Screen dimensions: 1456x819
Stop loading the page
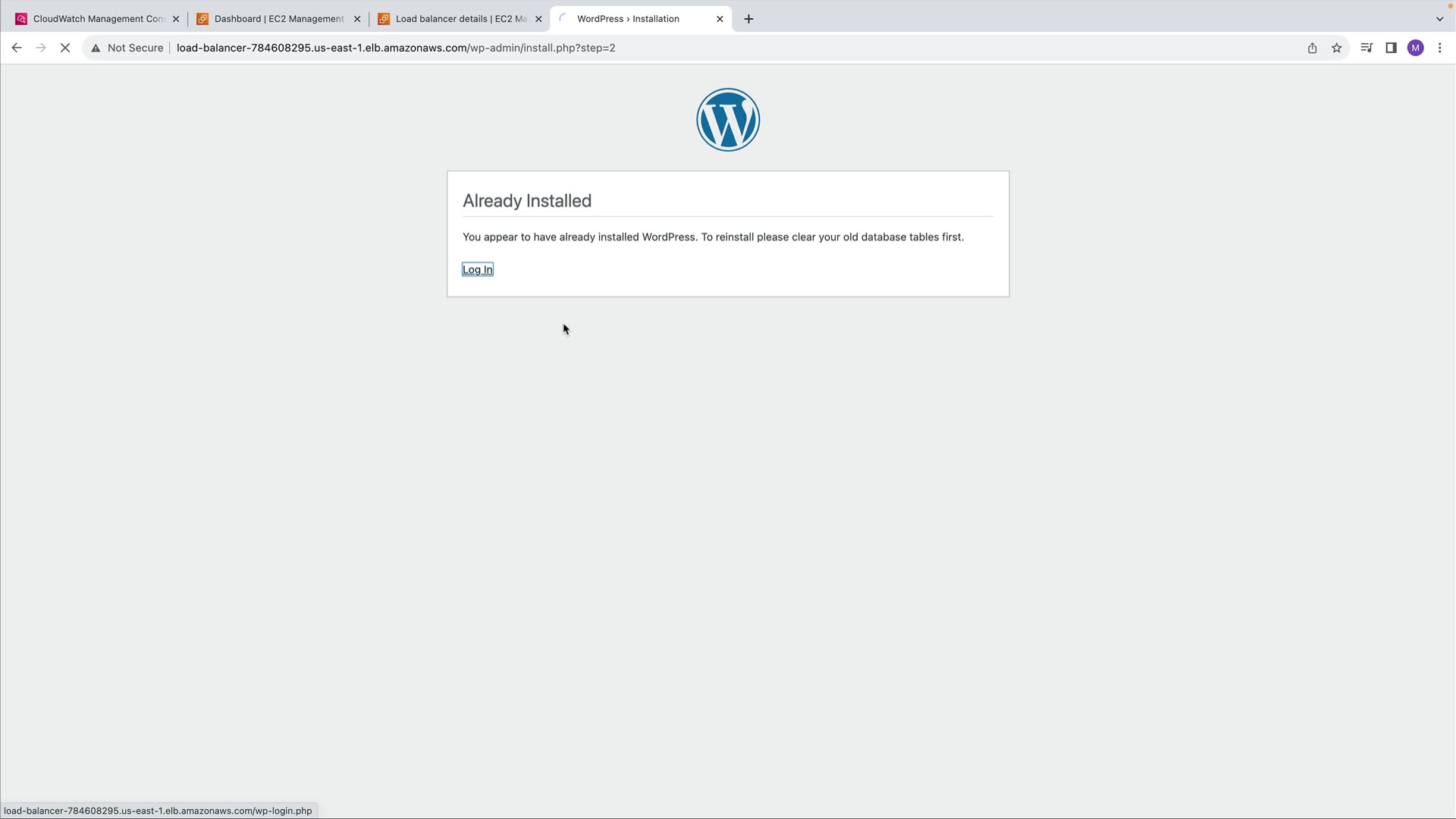pos(65,48)
